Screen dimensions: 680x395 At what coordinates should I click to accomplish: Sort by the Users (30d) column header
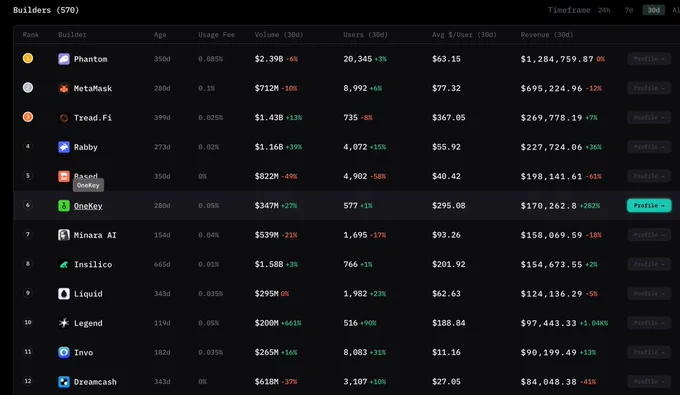366,35
